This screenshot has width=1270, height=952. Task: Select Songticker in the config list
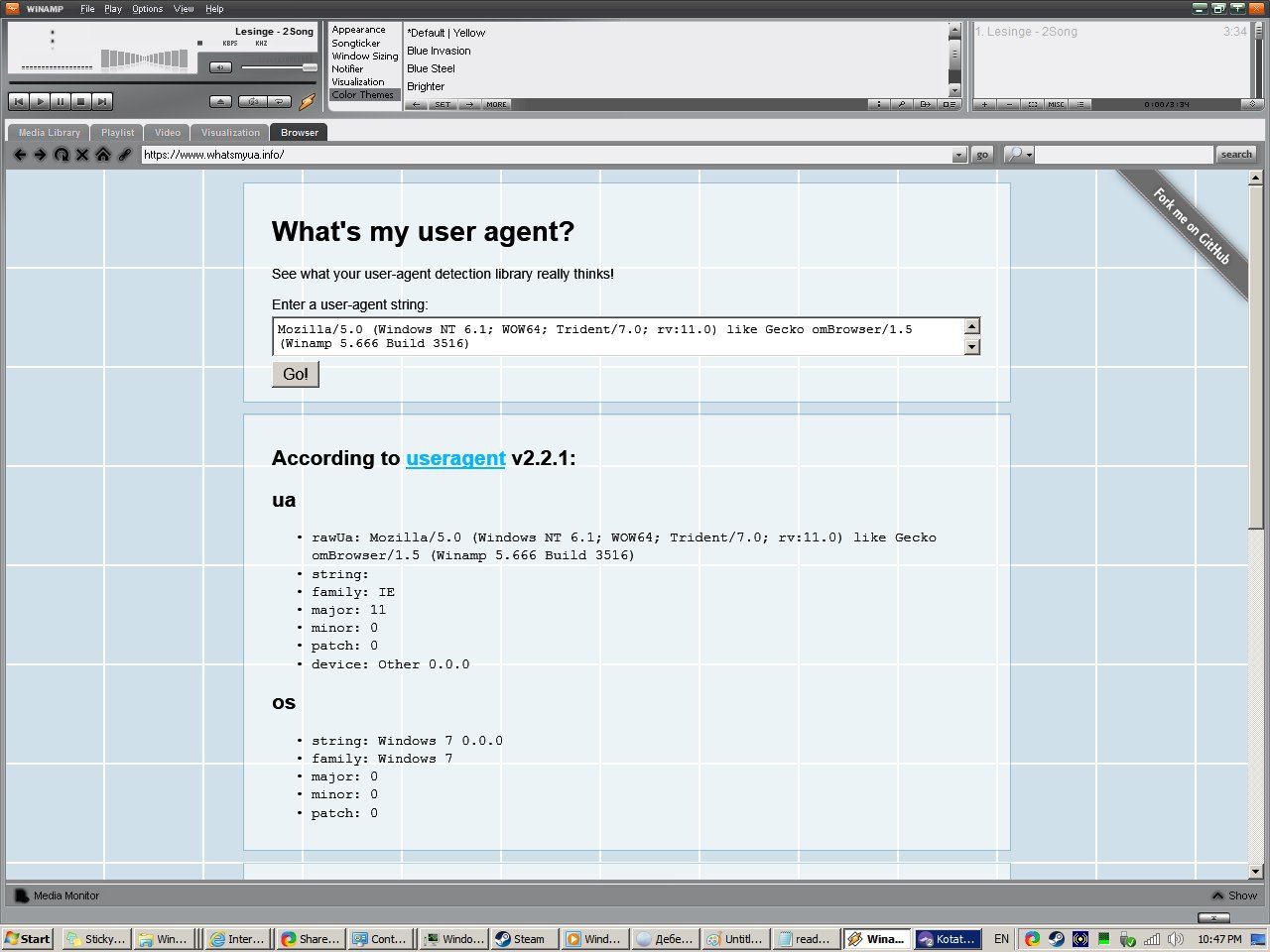pyautogui.click(x=356, y=44)
